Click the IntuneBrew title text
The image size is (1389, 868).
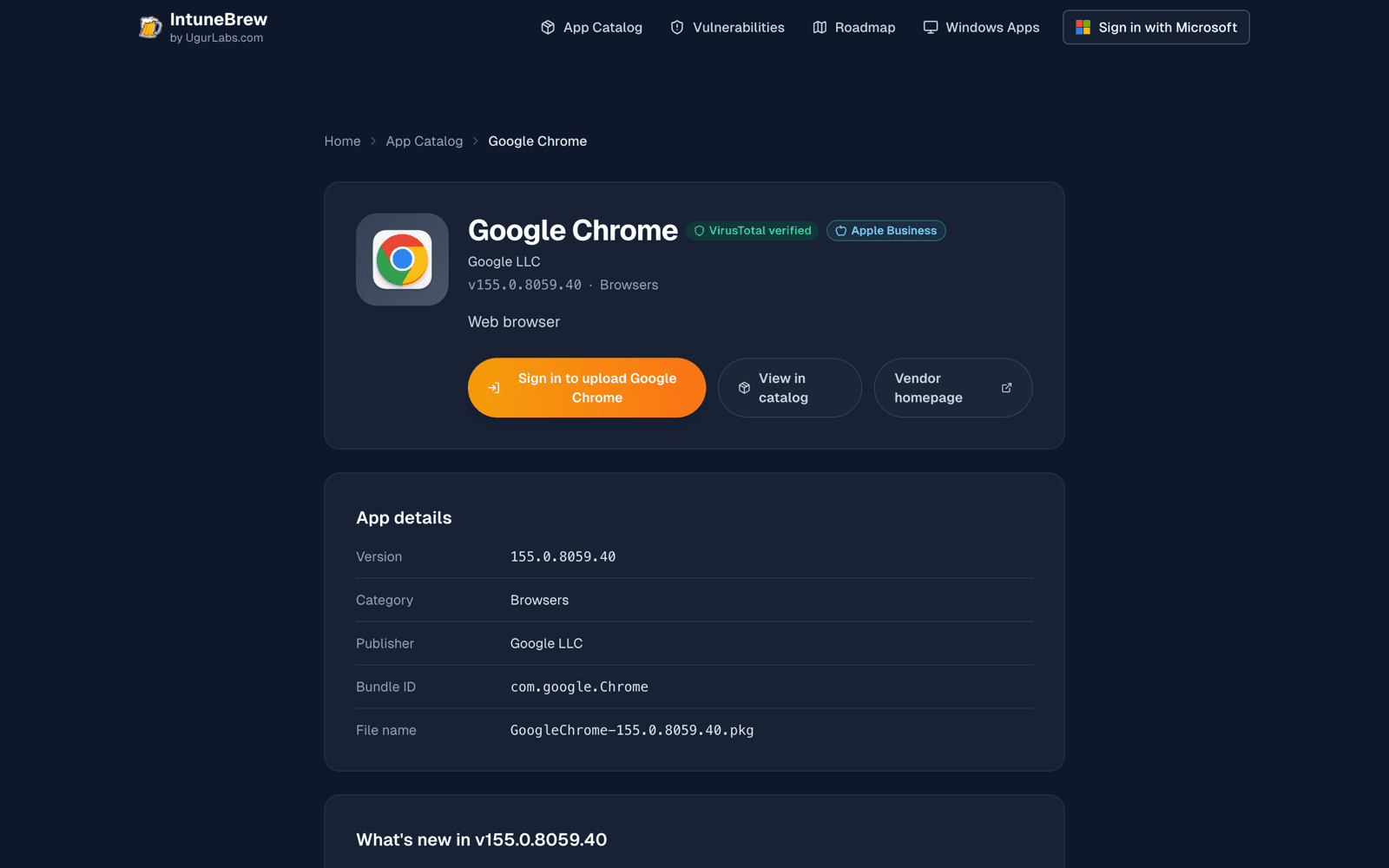[x=219, y=19]
